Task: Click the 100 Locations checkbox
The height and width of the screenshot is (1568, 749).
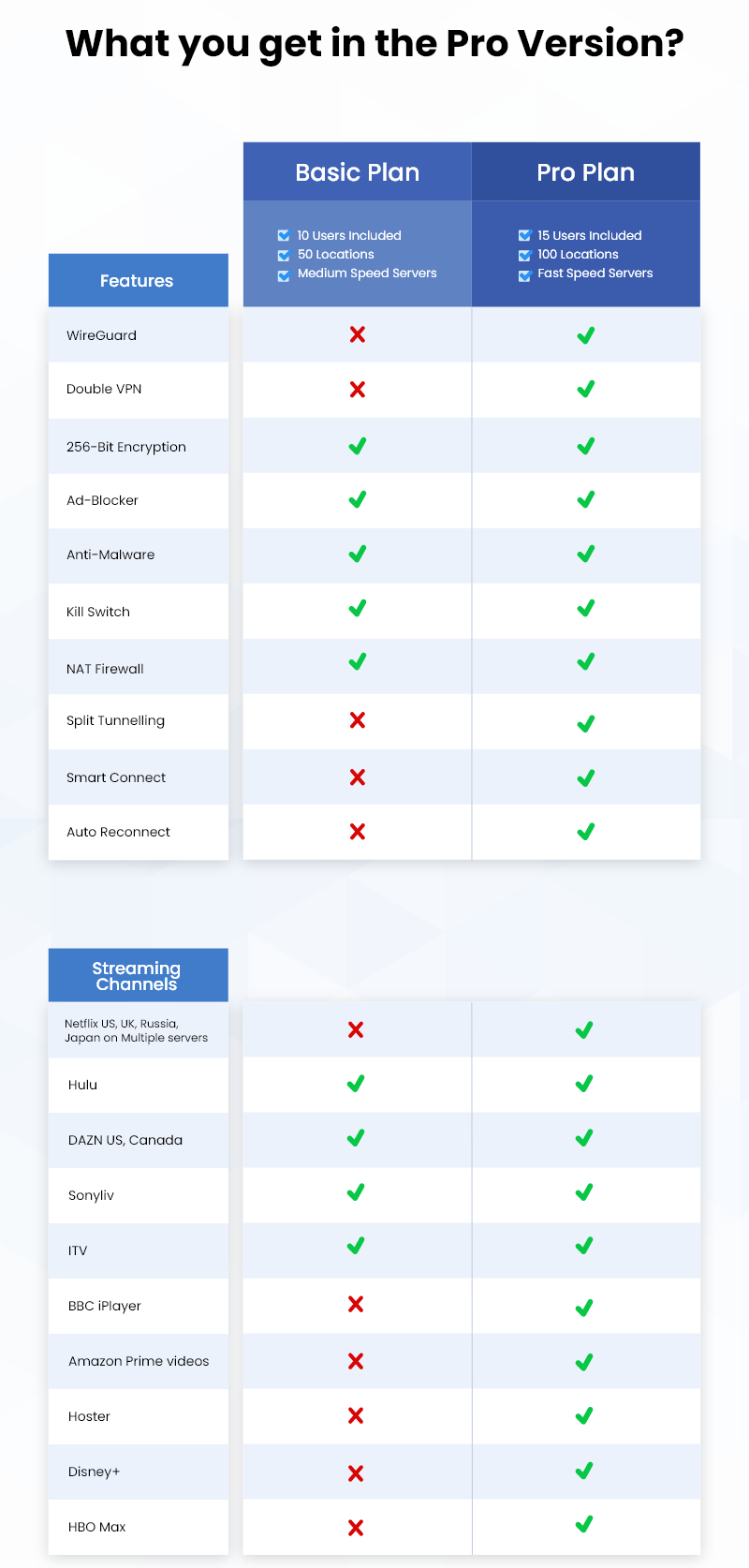Action: coord(524,255)
